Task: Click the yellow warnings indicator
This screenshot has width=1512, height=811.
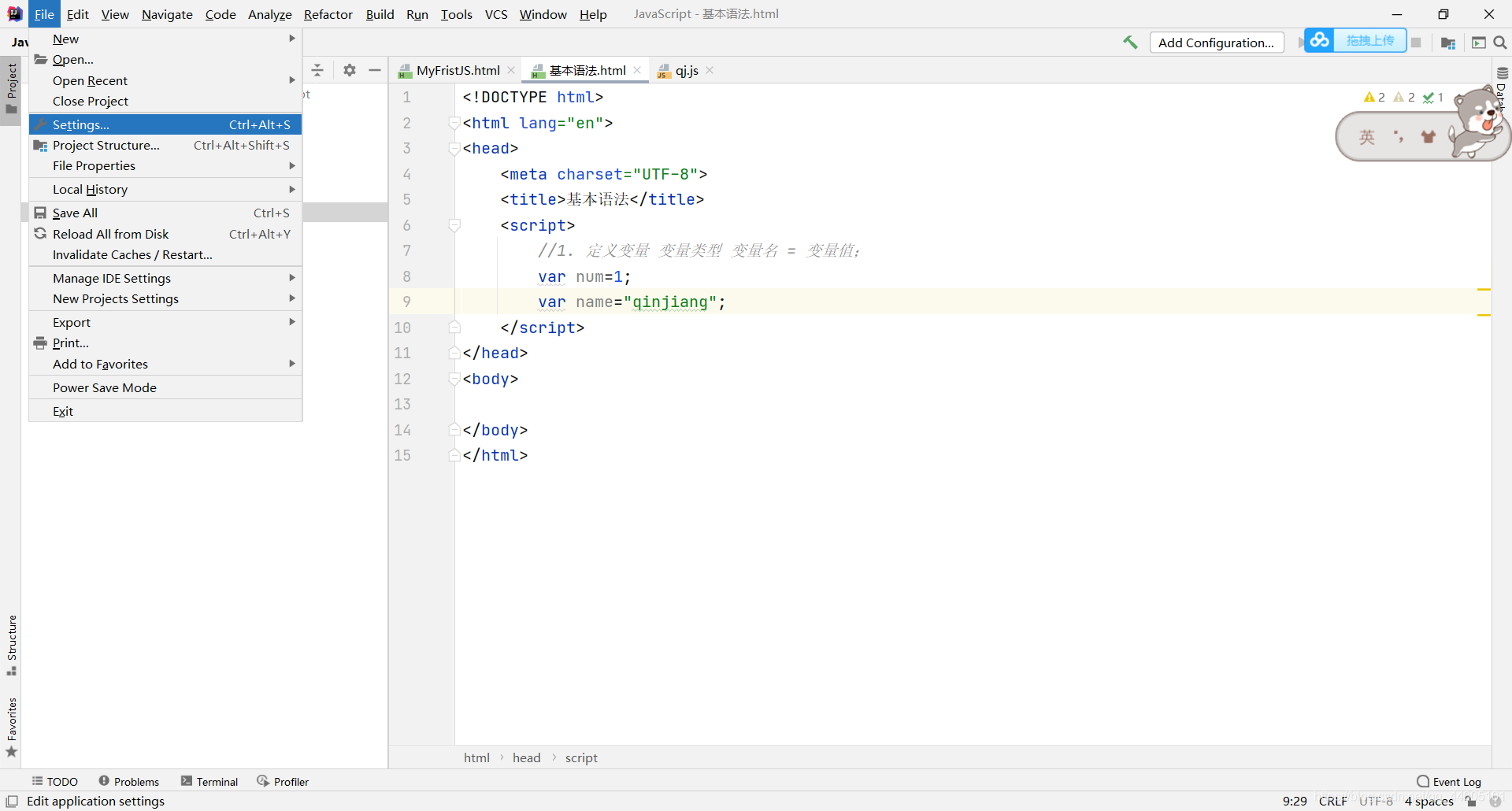Action: 1374,97
